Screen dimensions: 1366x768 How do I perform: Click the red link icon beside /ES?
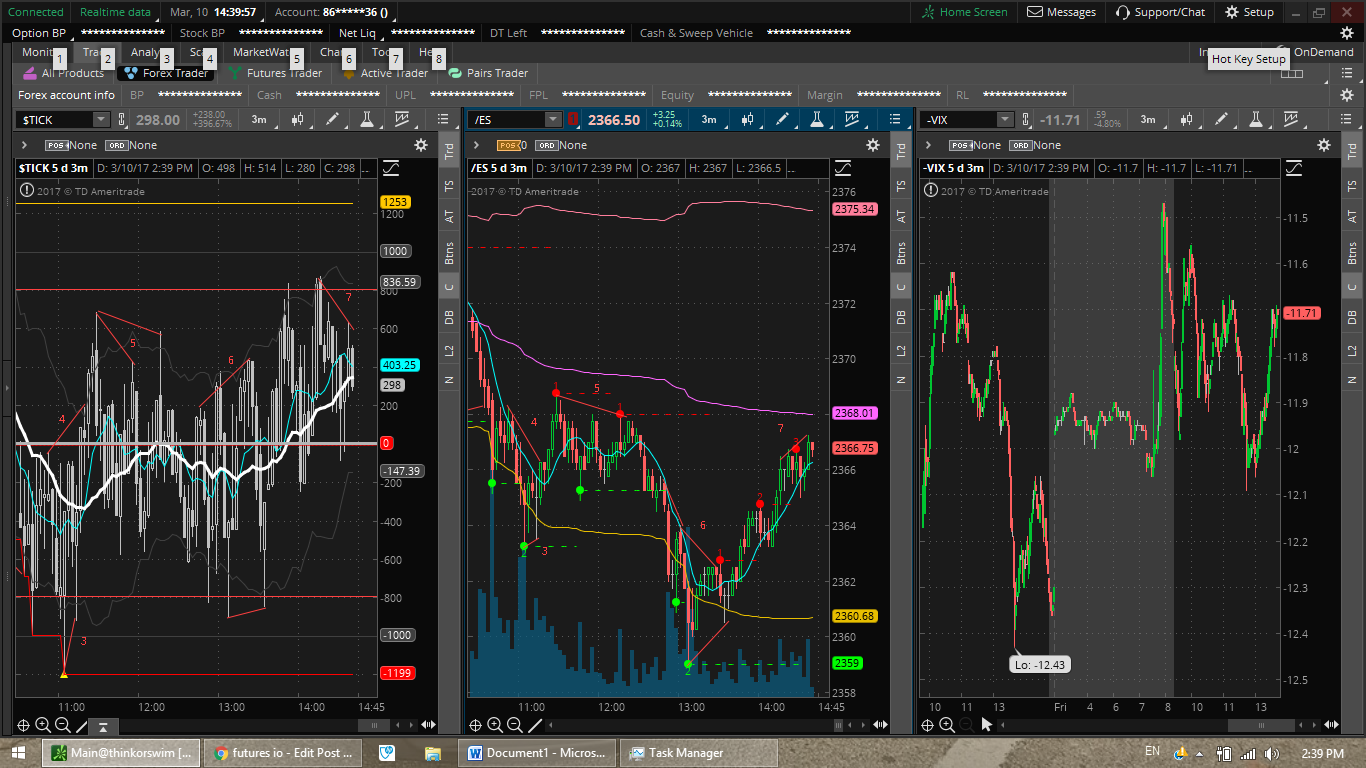click(x=573, y=120)
